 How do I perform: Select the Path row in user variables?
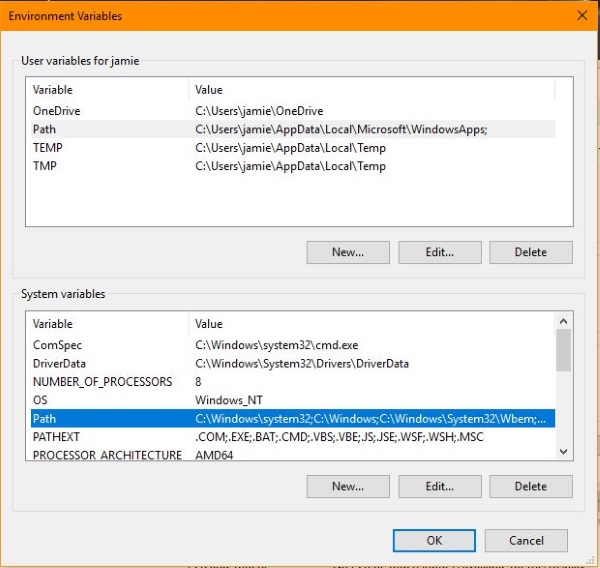(x=293, y=129)
